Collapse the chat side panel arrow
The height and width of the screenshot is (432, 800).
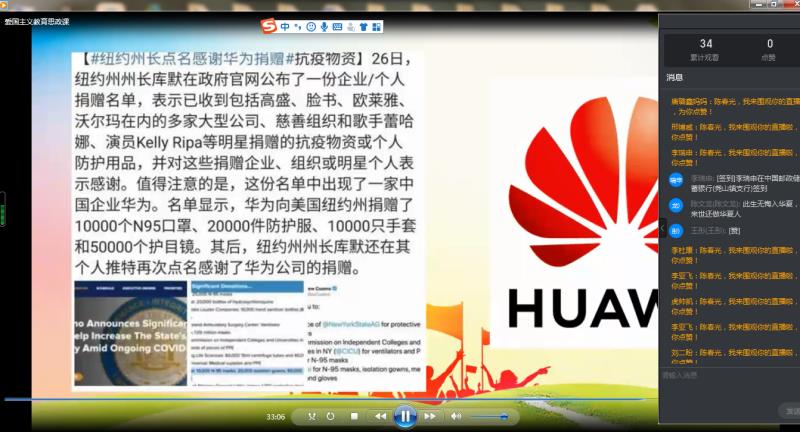point(660,228)
